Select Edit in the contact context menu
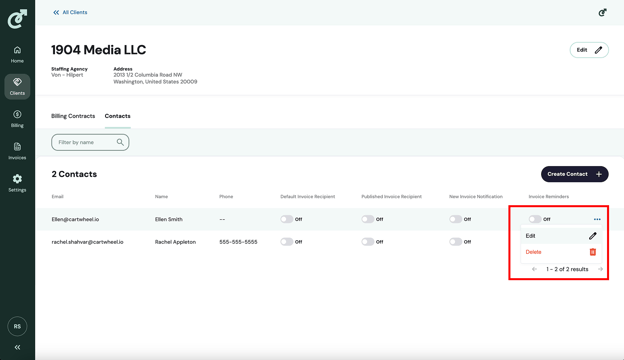 click(x=561, y=236)
